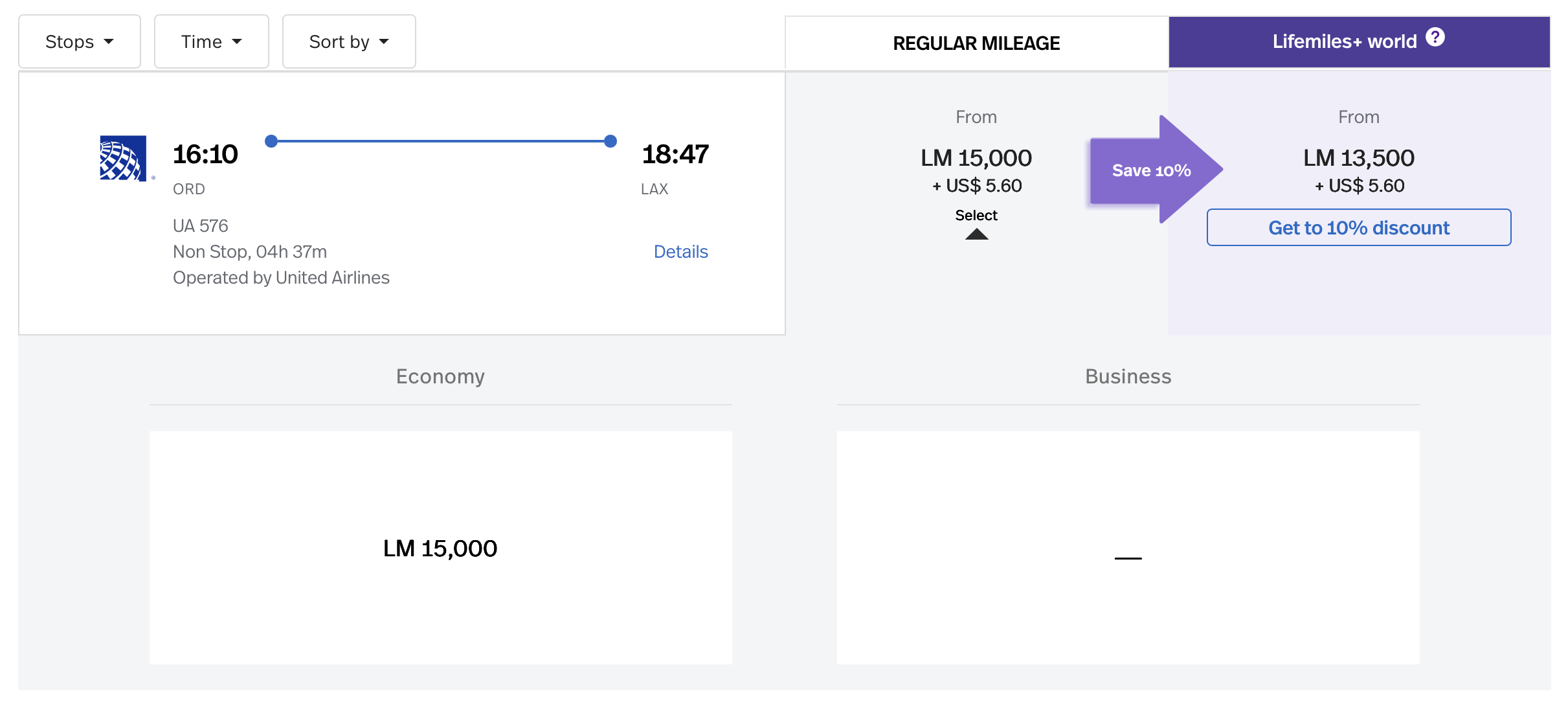Screen dimensions: 1568x702
Task: Switch to the Lifemiles+ world tab
Action: point(1360,42)
